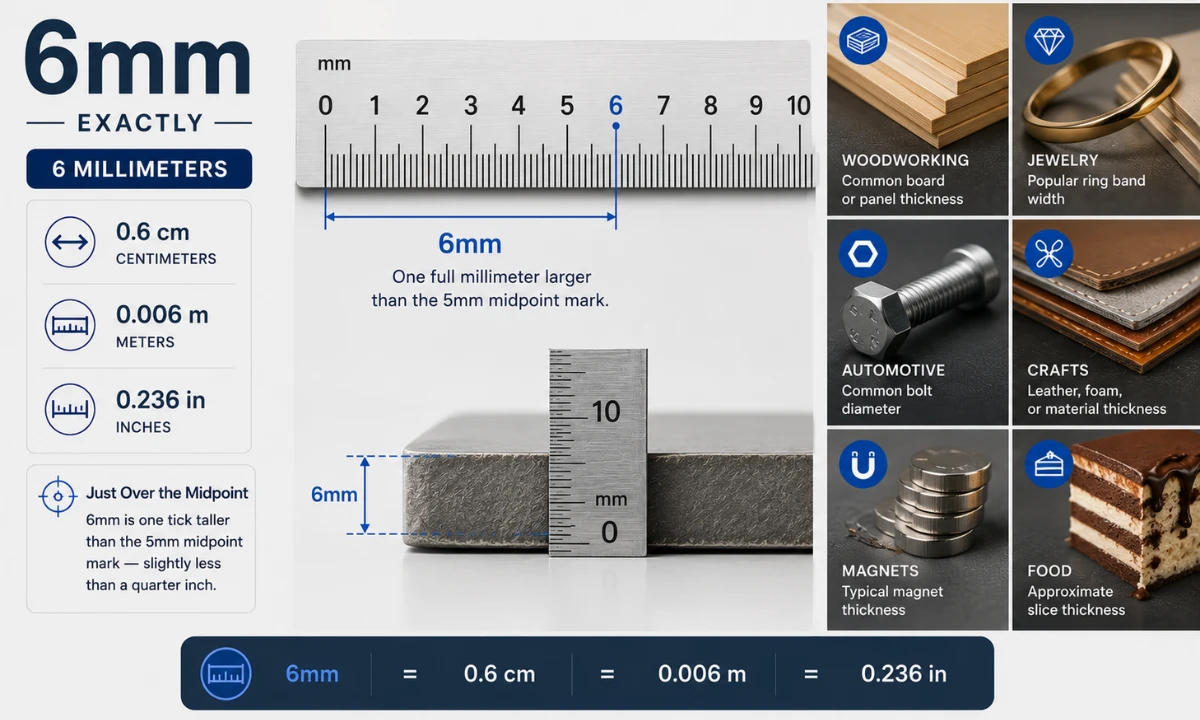This screenshot has height=720, width=1200.
Task: Open the CRAFTS leather thumbnail
Action: (1106, 321)
